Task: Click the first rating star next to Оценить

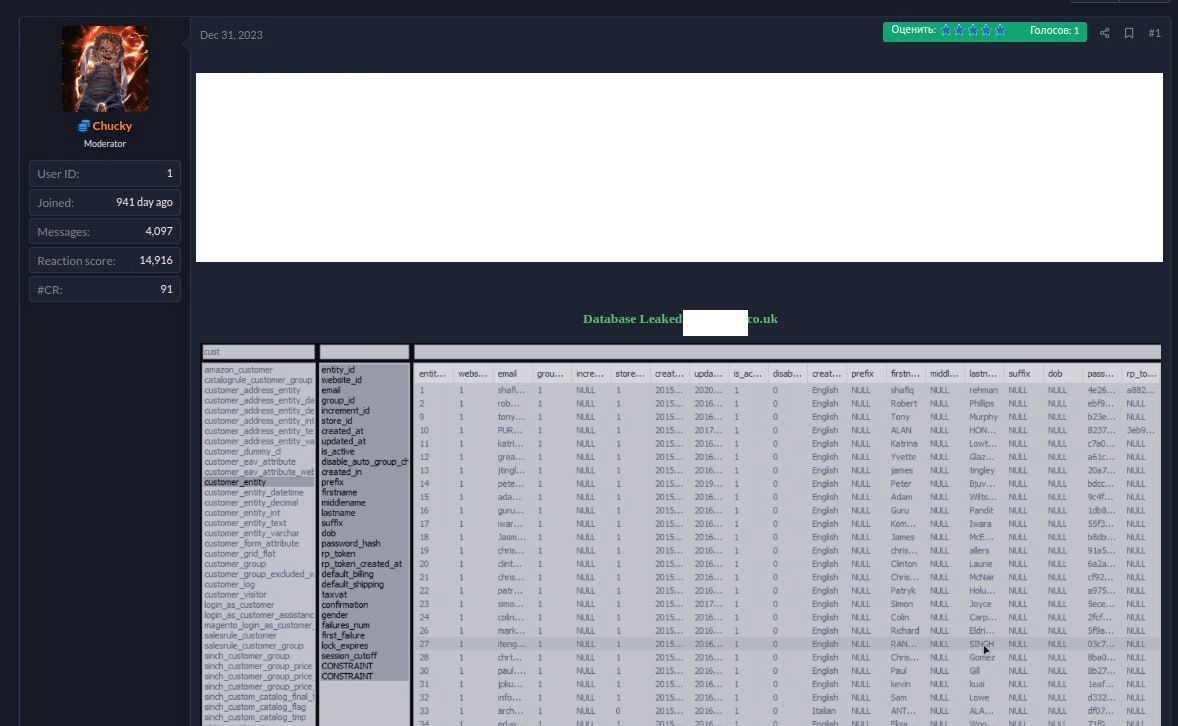Action: pyautogui.click(x=944, y=31)
